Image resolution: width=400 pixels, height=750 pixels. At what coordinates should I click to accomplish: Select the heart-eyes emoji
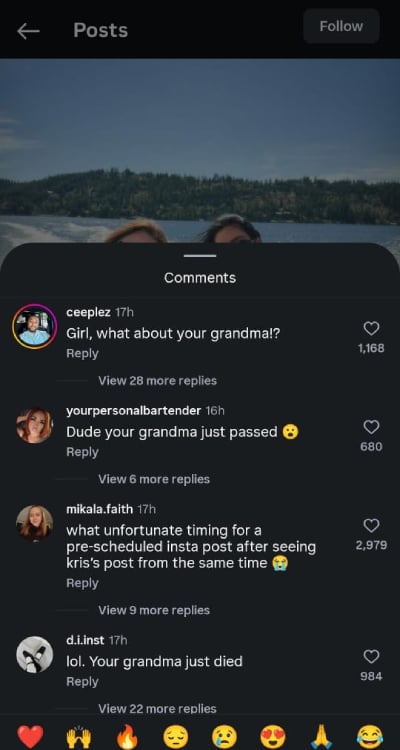(x=273, y=736)
